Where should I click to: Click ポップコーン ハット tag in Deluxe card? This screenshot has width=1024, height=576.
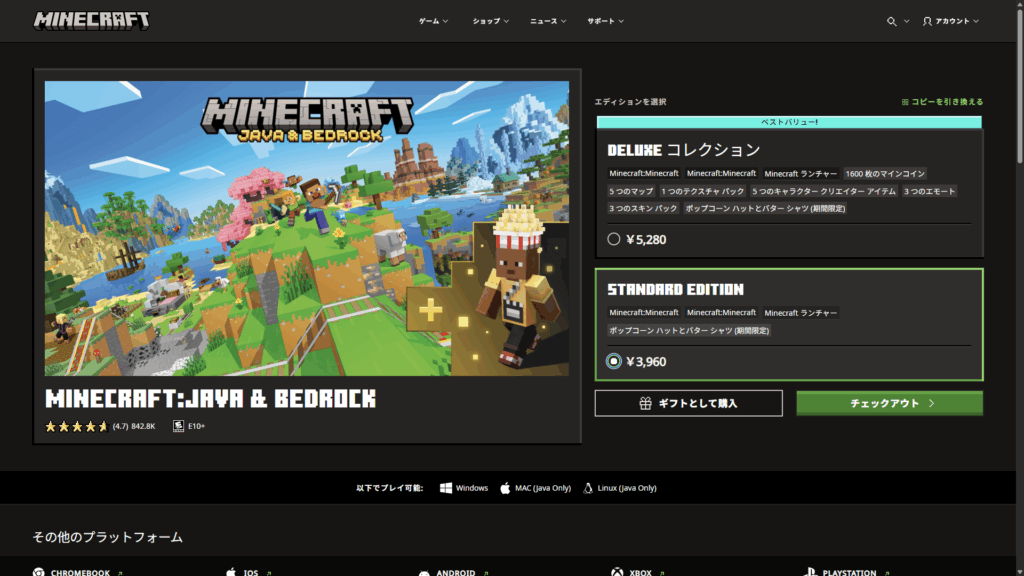[x=765, y=208]
